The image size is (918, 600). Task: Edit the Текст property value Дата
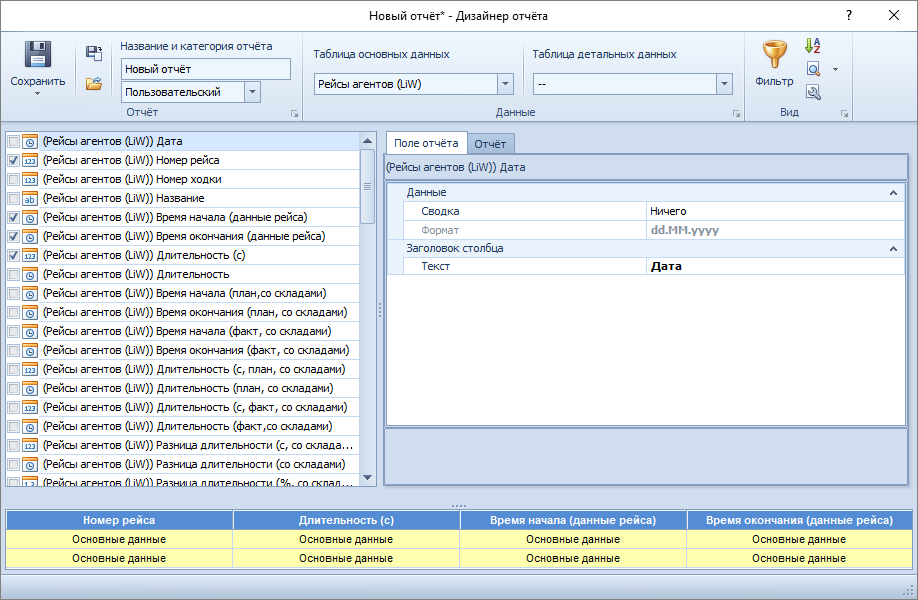click(x=775, y=266)
